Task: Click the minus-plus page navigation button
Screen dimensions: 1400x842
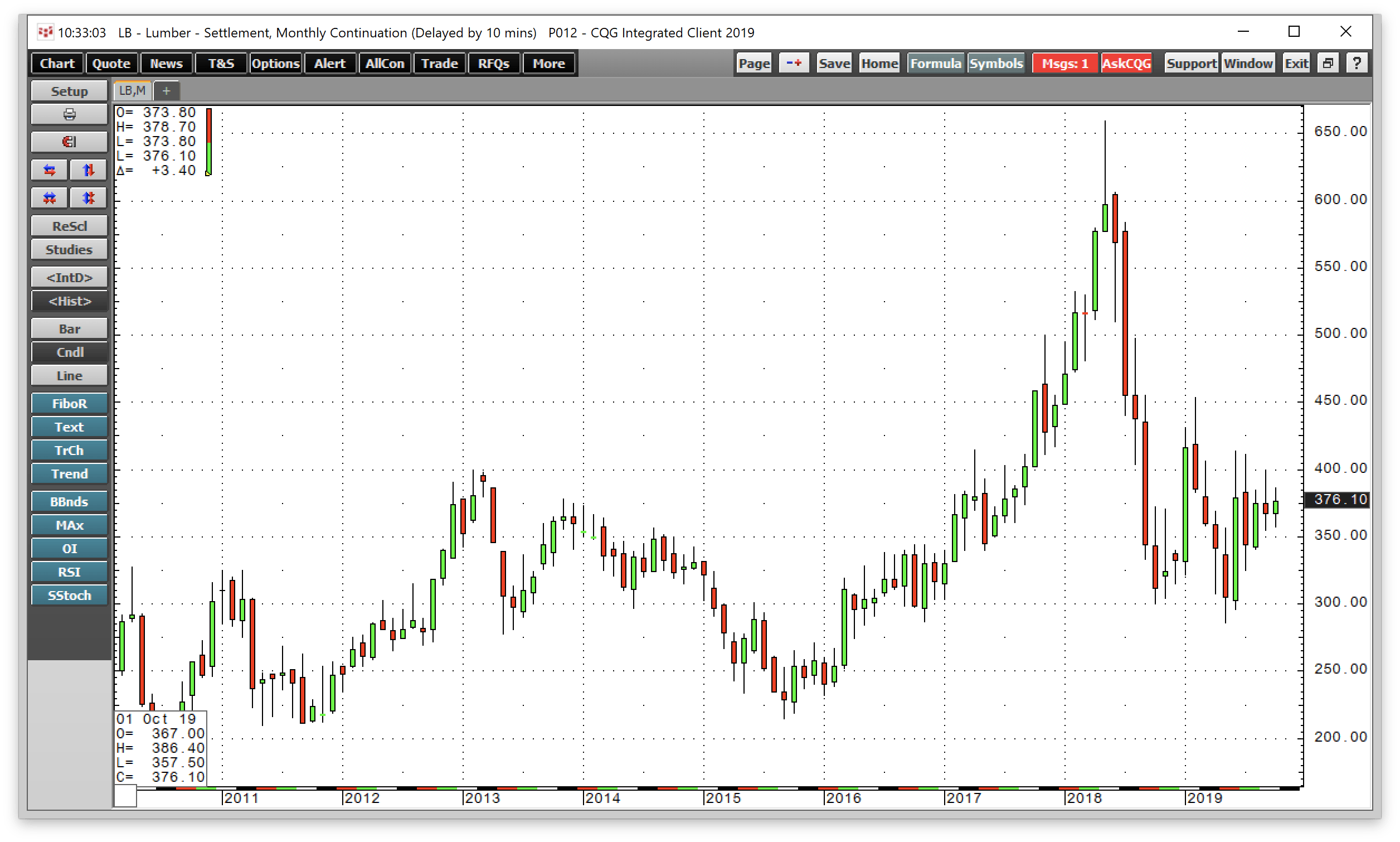Action: (793, 63)
